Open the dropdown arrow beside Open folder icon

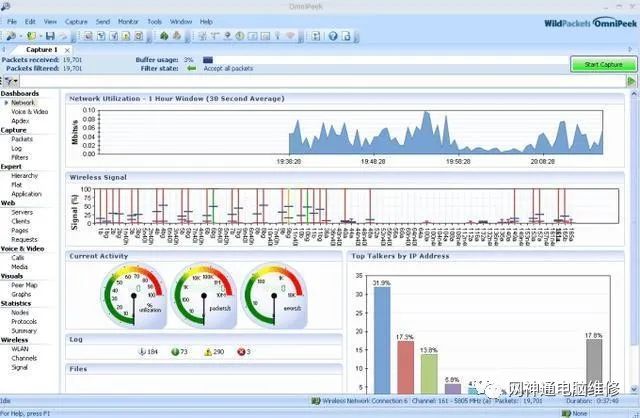[41, 36]
